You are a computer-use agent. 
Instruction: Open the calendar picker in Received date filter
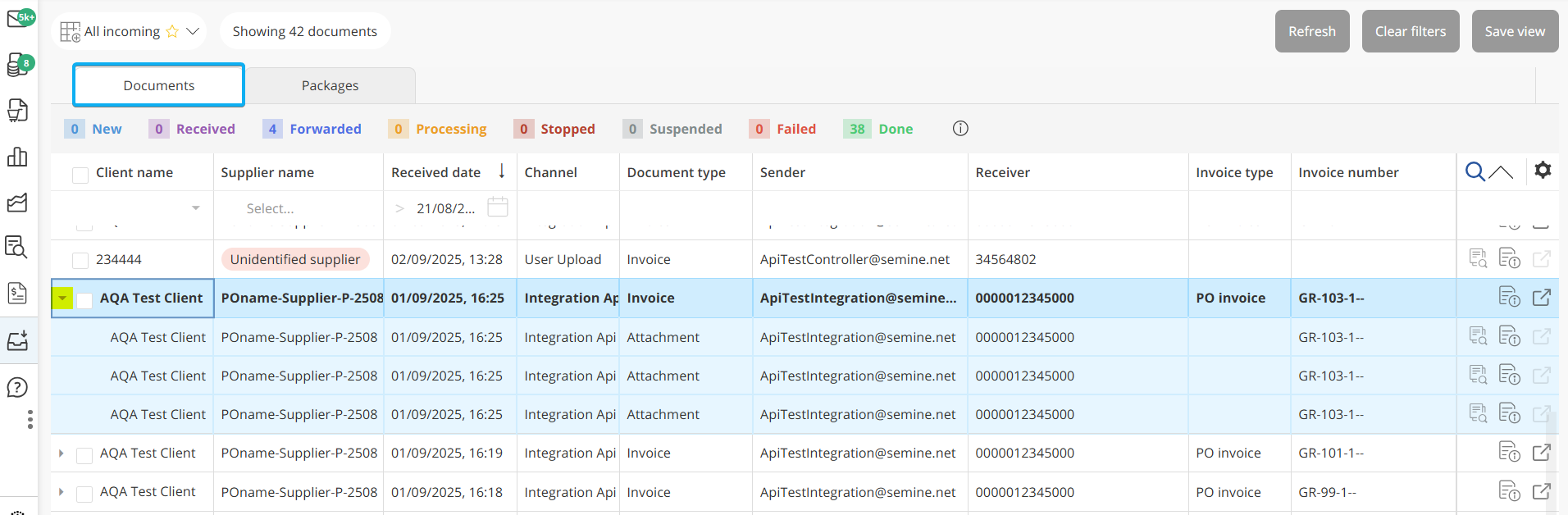click(498, 207)
